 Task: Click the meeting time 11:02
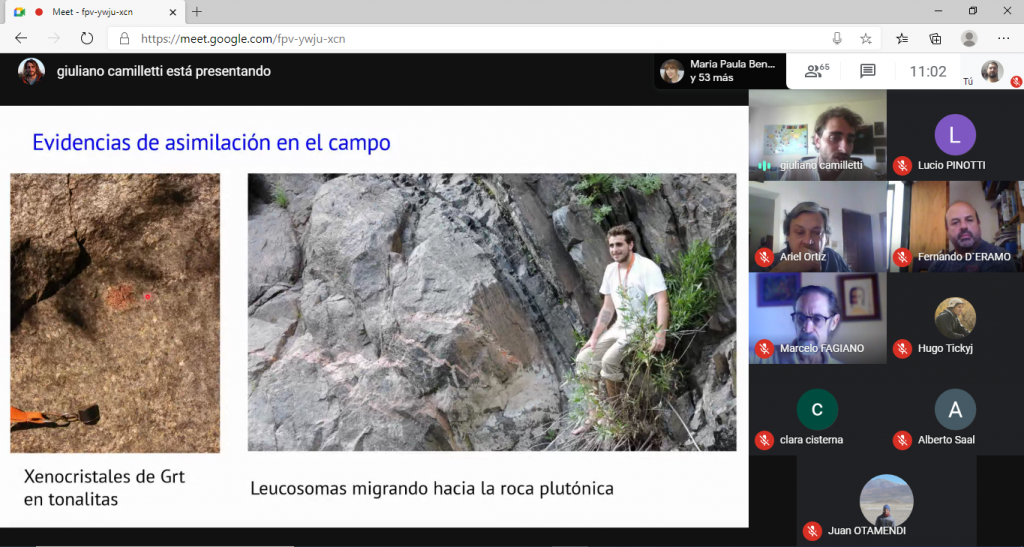click(928, 71)
